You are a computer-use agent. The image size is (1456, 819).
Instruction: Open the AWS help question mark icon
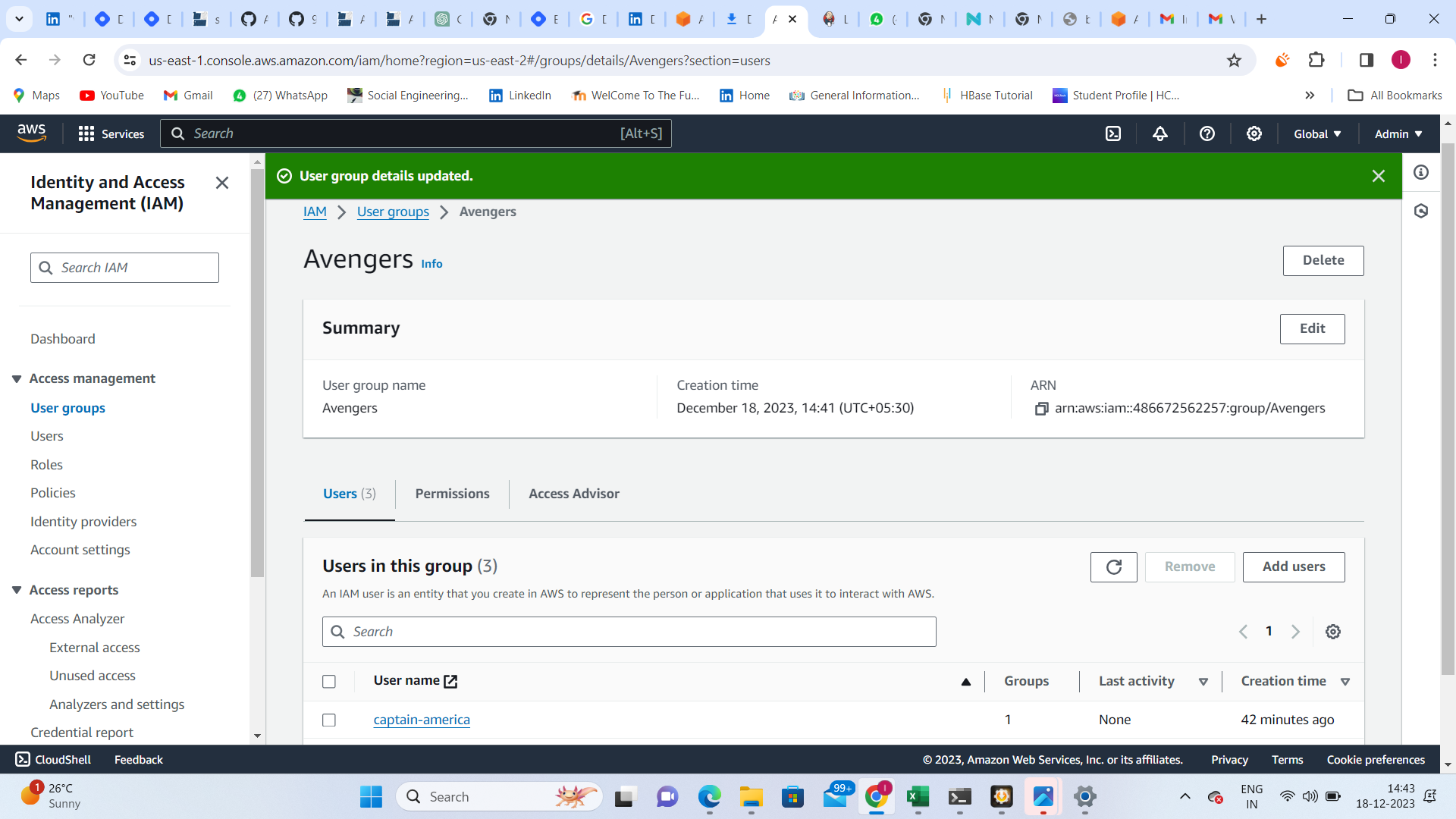[x=1207, y=133]
